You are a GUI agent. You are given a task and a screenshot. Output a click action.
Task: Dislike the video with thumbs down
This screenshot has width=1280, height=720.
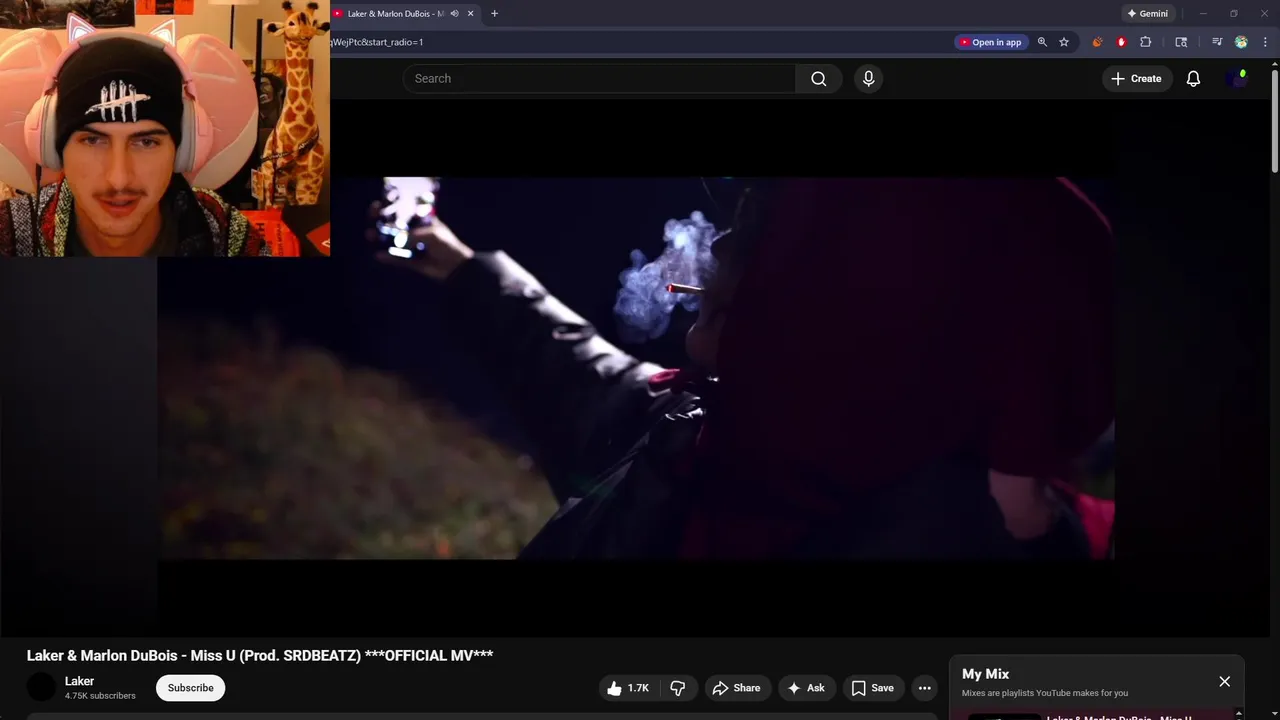[678, 688]
